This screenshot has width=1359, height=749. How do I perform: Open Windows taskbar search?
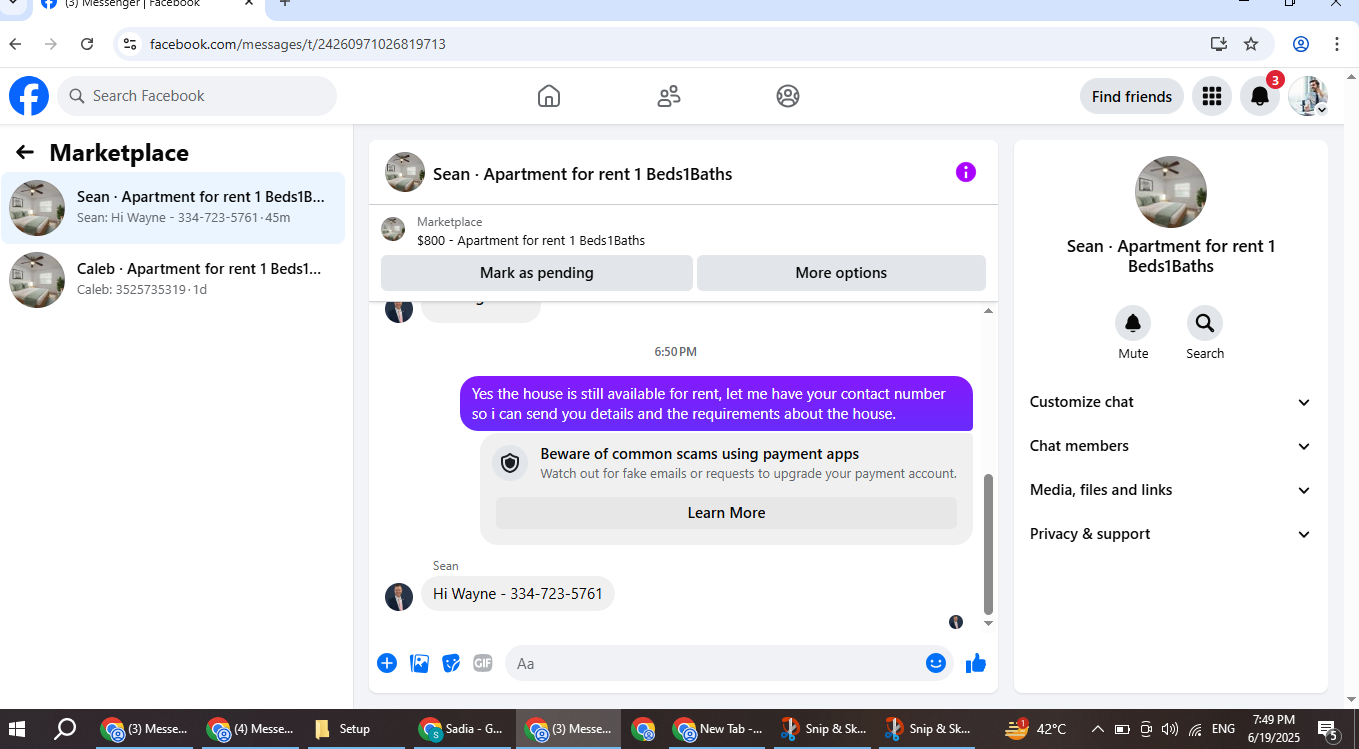65,729
